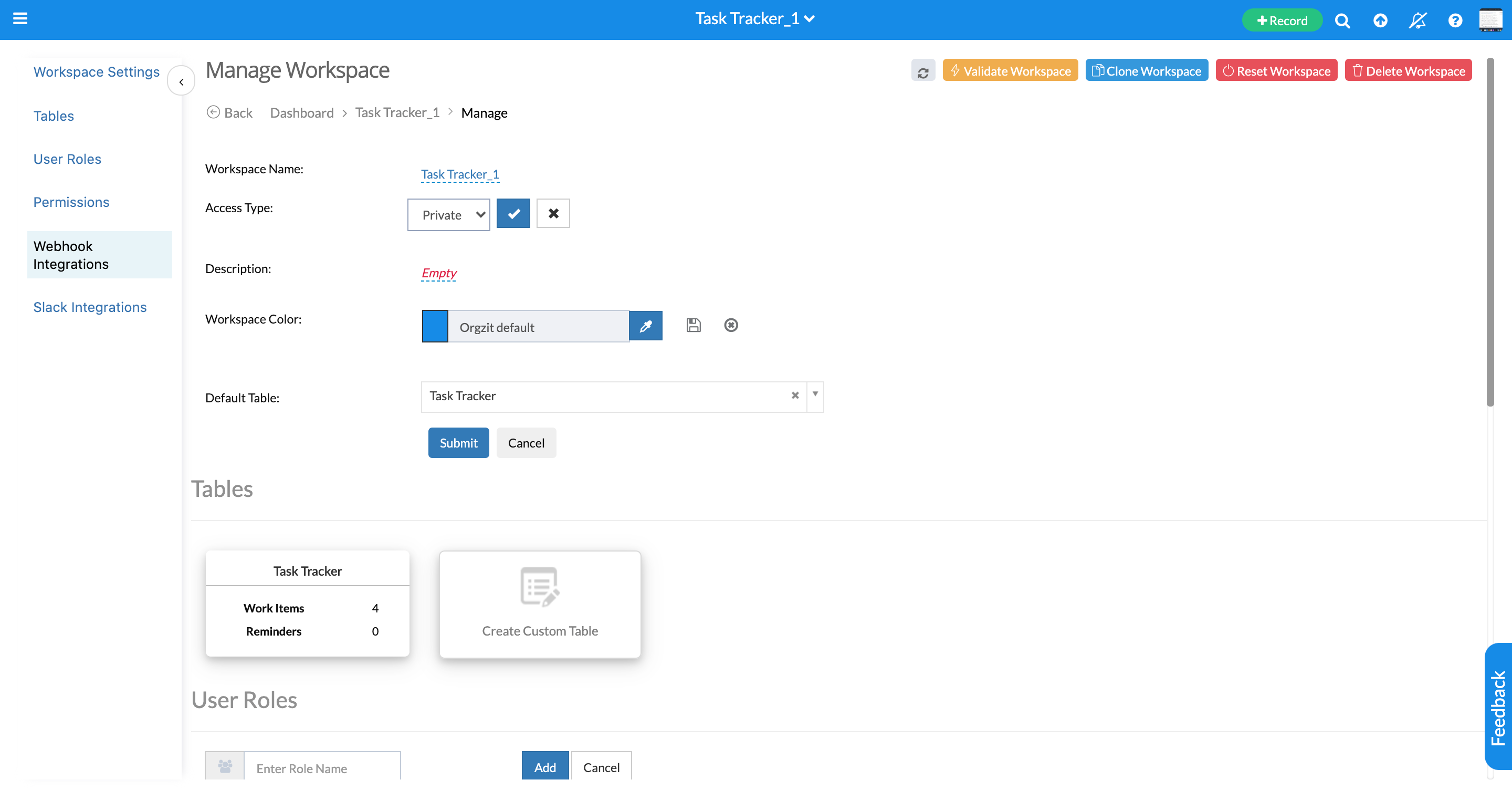The image size is (1512, 811).
Task: Click the vertical page scrollbar
Action: (x=1490, y=232)
